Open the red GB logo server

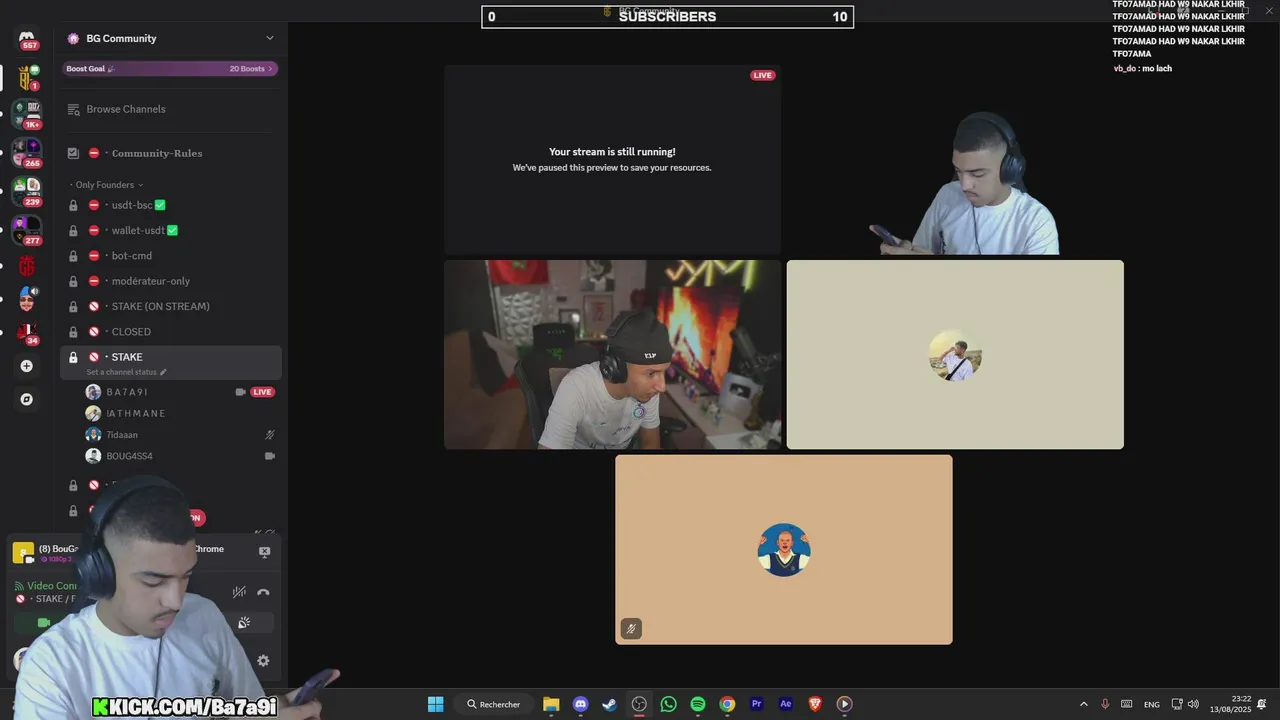pyautogui.click(x=27, y=266)
